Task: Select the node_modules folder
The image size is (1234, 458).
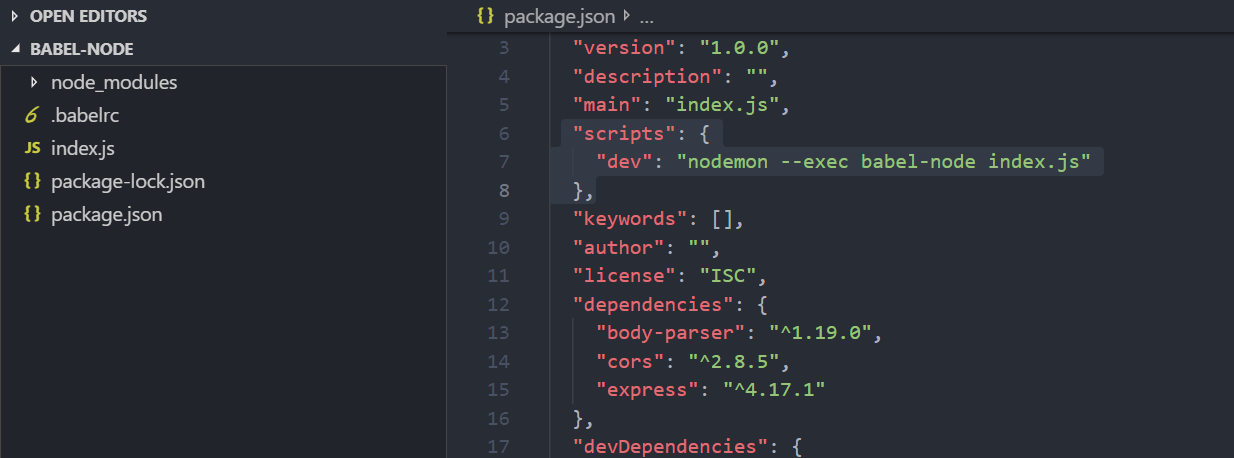Action: (x=113, y=82)
